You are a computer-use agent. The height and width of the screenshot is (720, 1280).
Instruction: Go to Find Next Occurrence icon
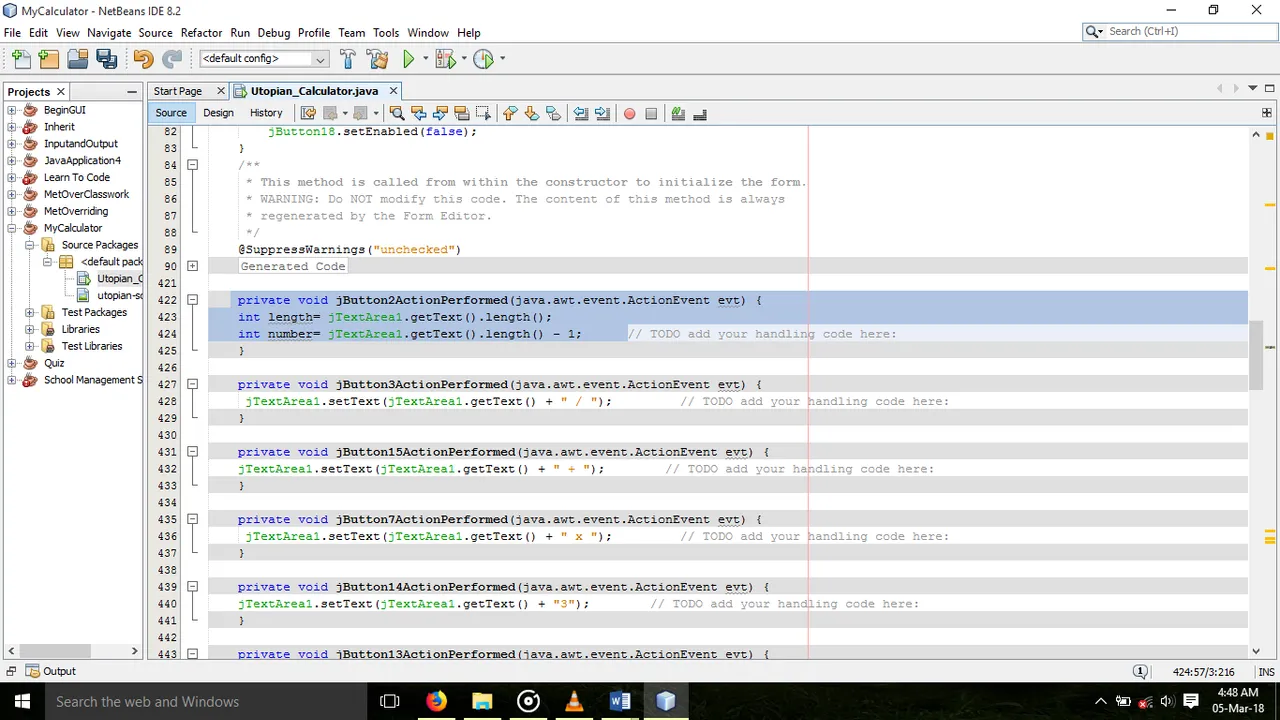pos(440,113)
